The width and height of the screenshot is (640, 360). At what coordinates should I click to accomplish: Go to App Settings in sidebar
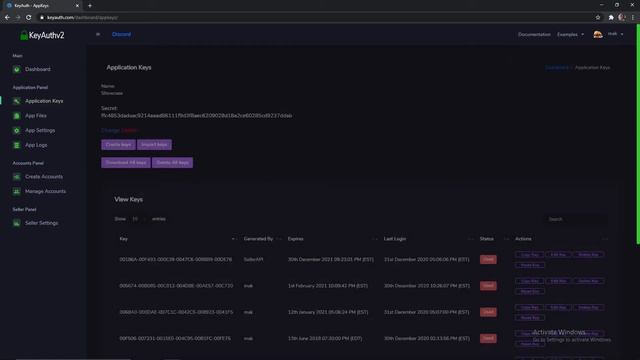(40, 130)
